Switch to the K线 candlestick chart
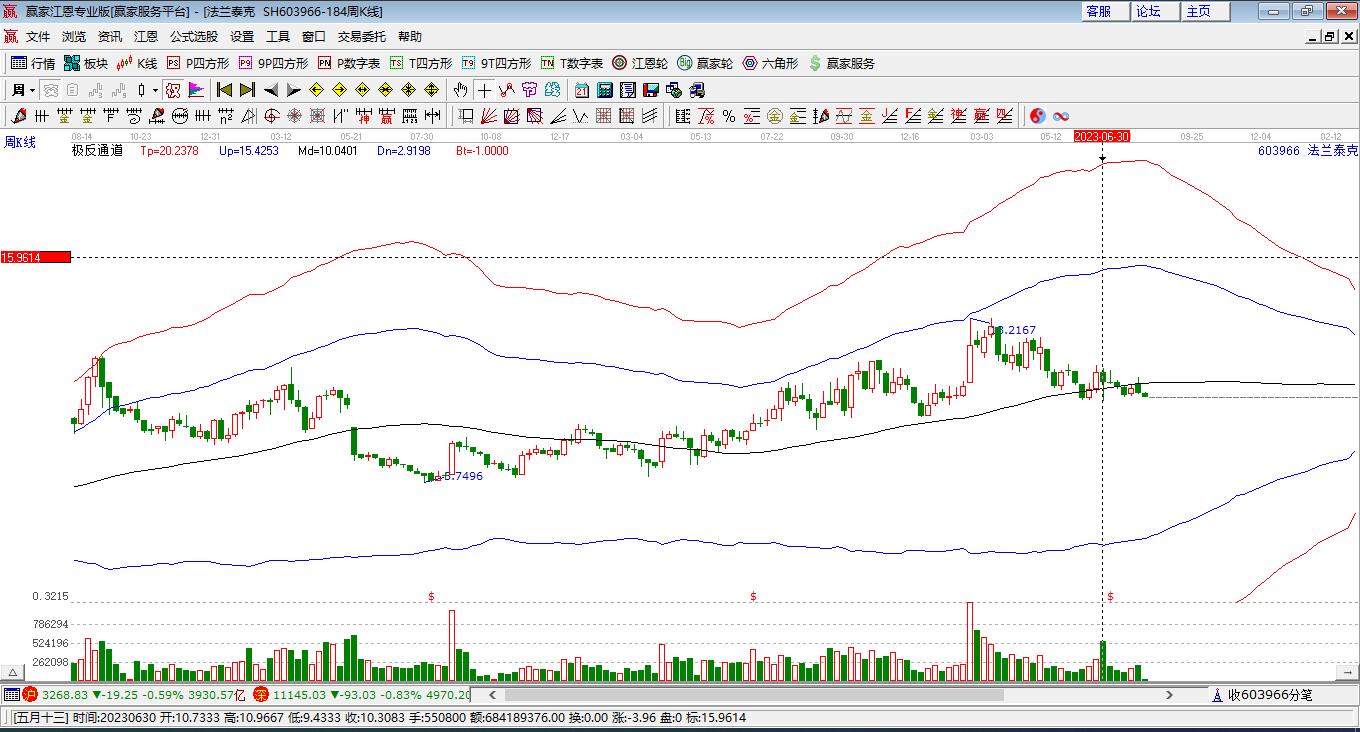 pyautogui.click(x=137, y=63)
